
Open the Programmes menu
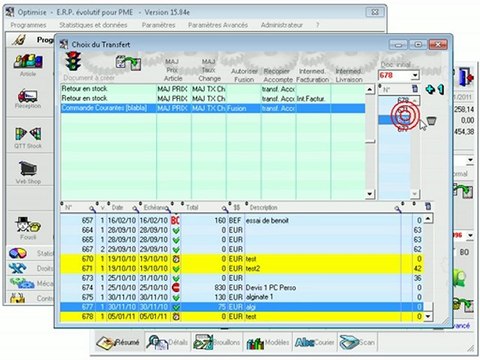[x=28, y=25]
